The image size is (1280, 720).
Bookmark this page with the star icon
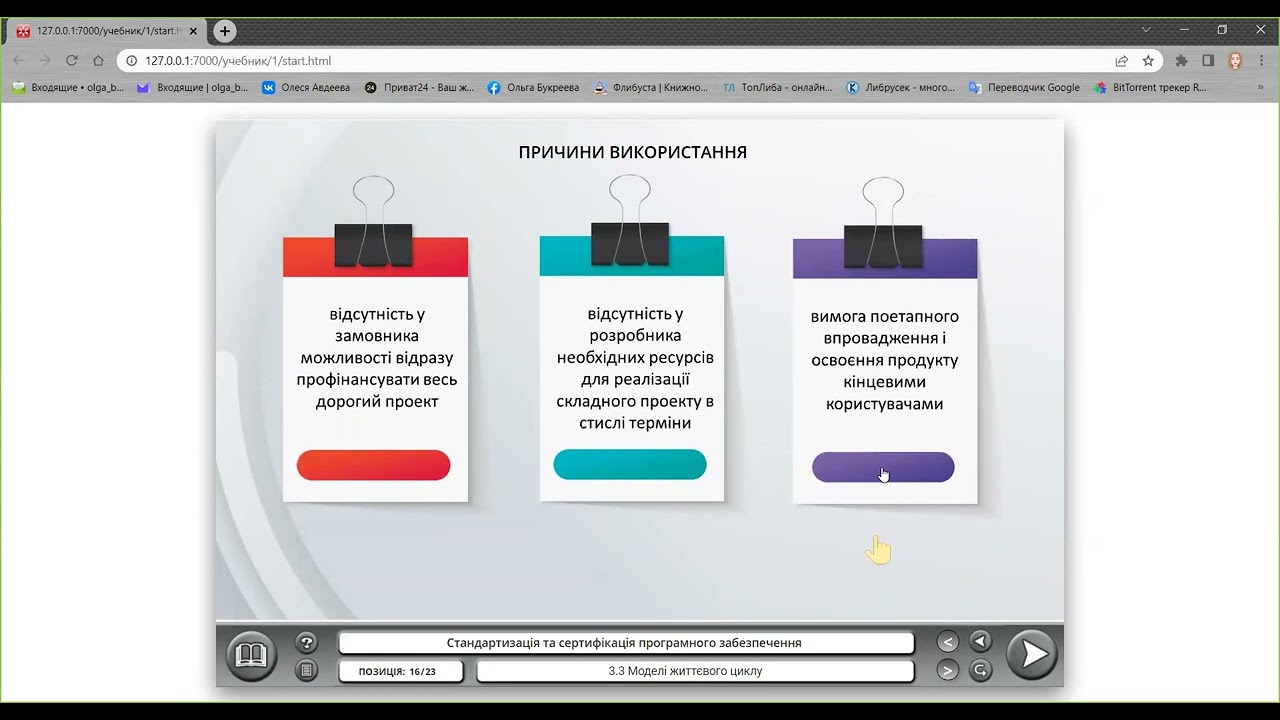click(1148, 60)
